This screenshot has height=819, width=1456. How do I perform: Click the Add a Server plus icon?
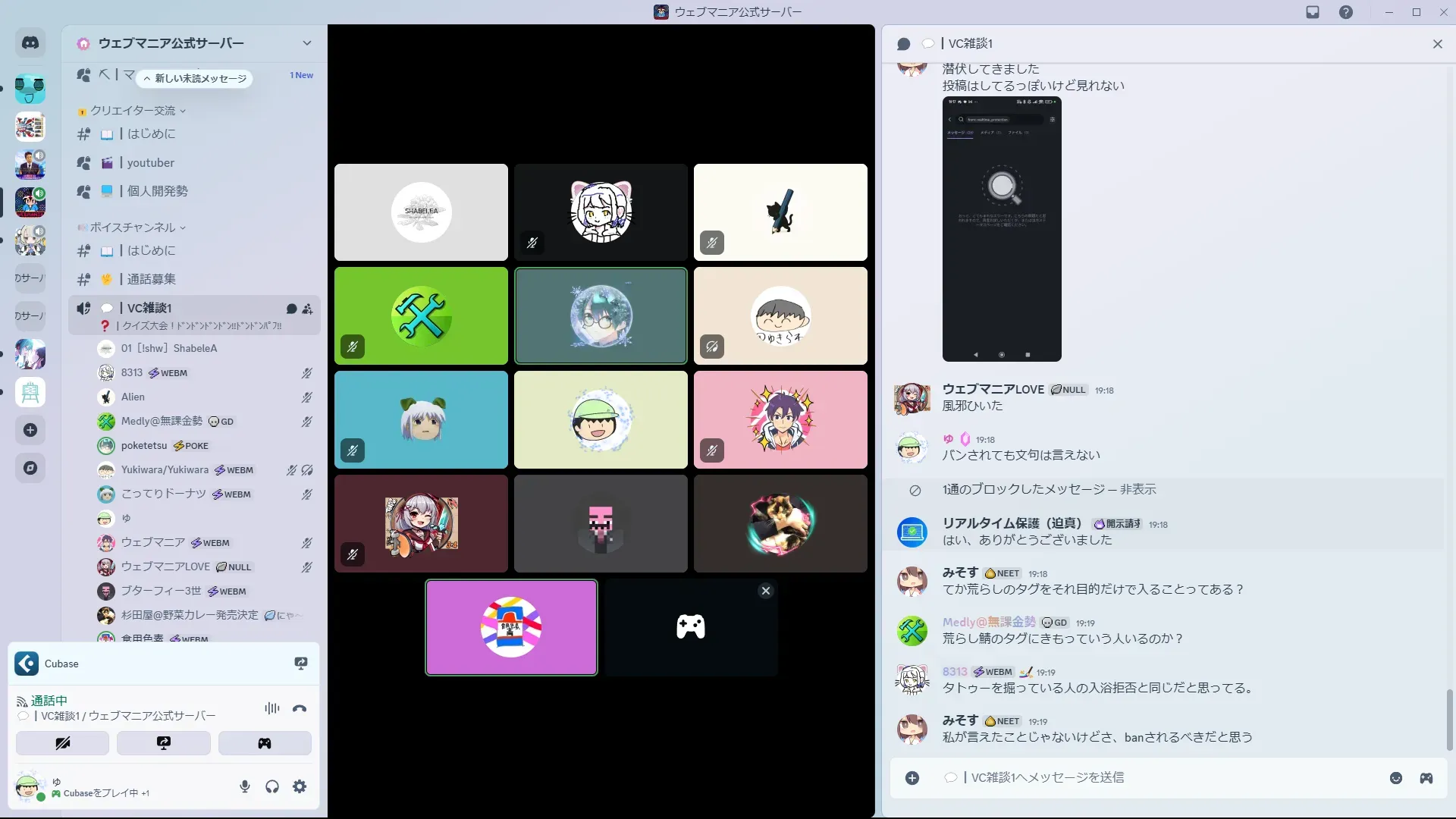click(x=30, y=430)
